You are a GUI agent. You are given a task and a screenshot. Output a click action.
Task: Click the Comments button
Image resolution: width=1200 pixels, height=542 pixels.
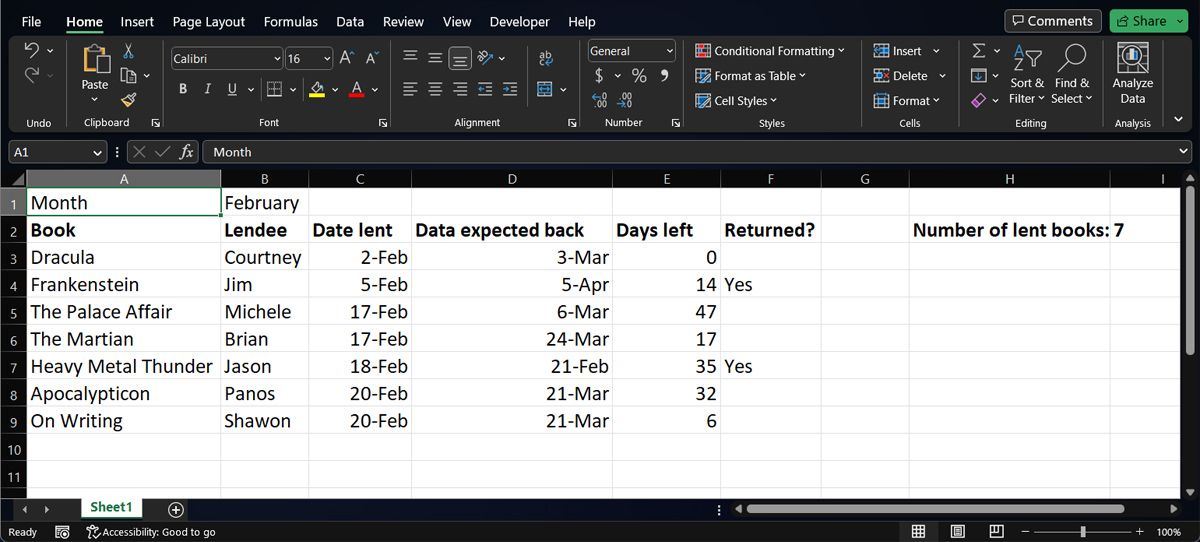point(1053,21)
